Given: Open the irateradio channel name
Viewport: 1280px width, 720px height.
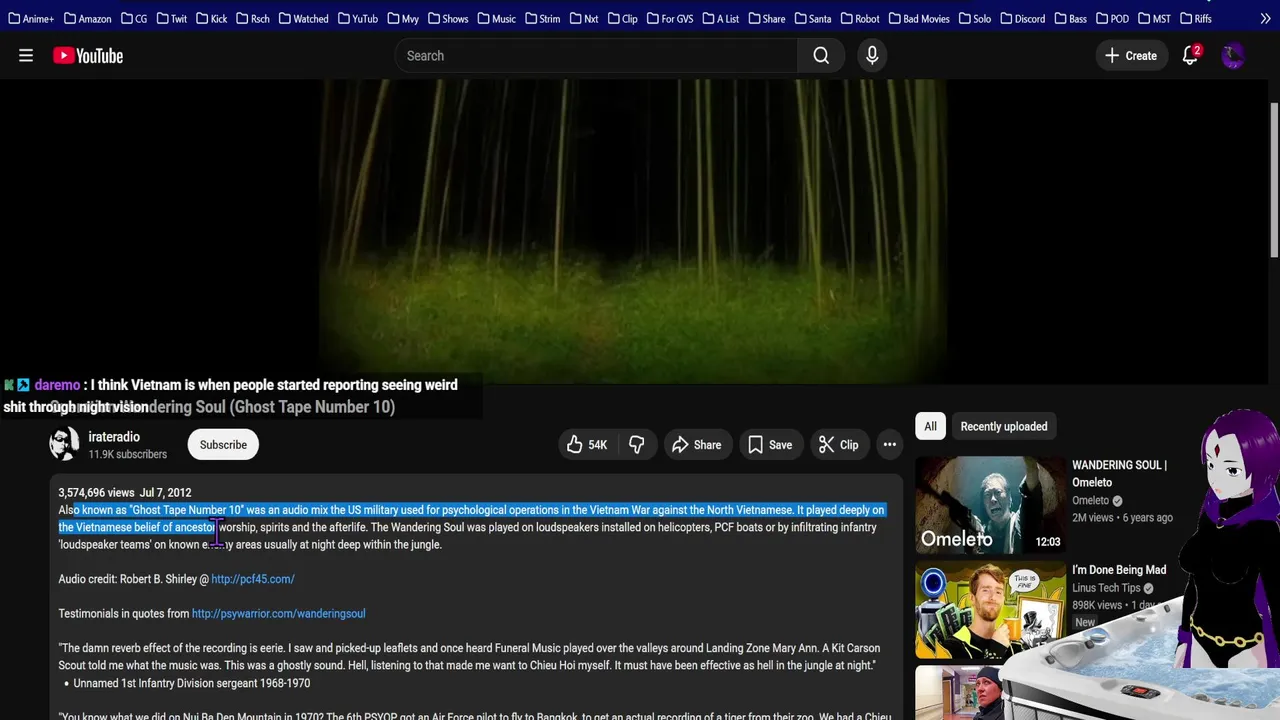Looking at the screenshot, I should (x=114, y=437).
